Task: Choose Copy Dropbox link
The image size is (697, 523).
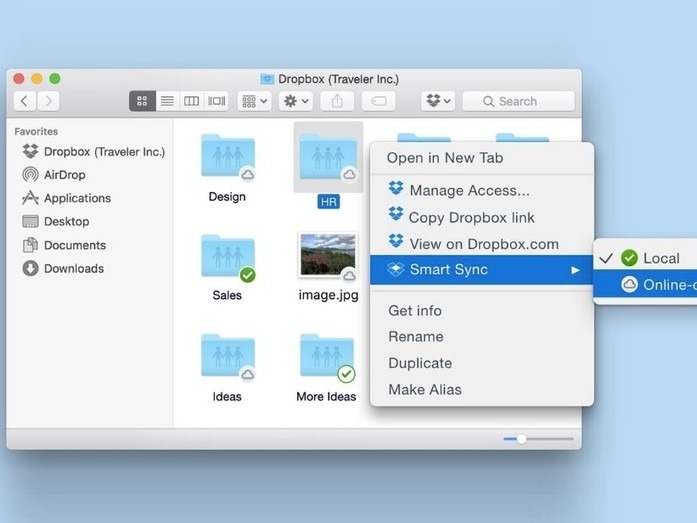Action: pyautogui.click(x=482, y=217)
